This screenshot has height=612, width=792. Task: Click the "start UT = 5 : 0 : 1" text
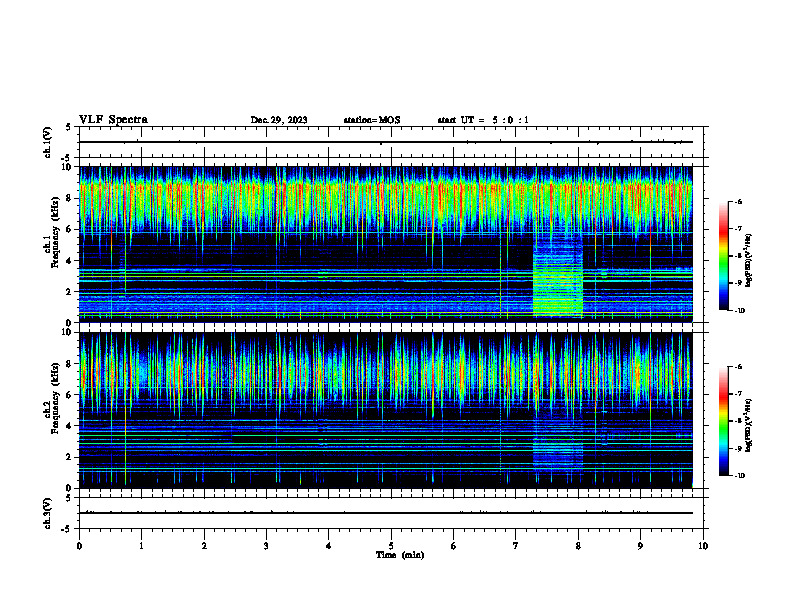[x=483, y=120]
